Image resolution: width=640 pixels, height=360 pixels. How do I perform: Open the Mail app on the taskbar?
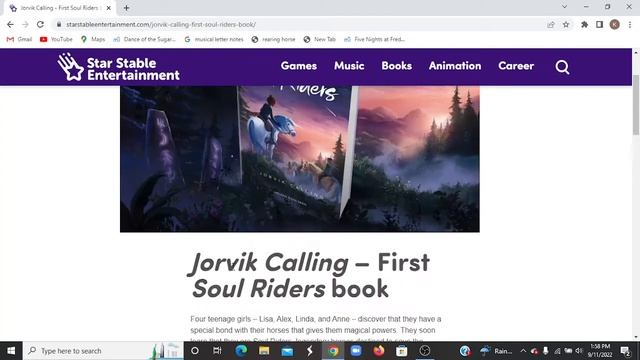(x=287, y=351)
